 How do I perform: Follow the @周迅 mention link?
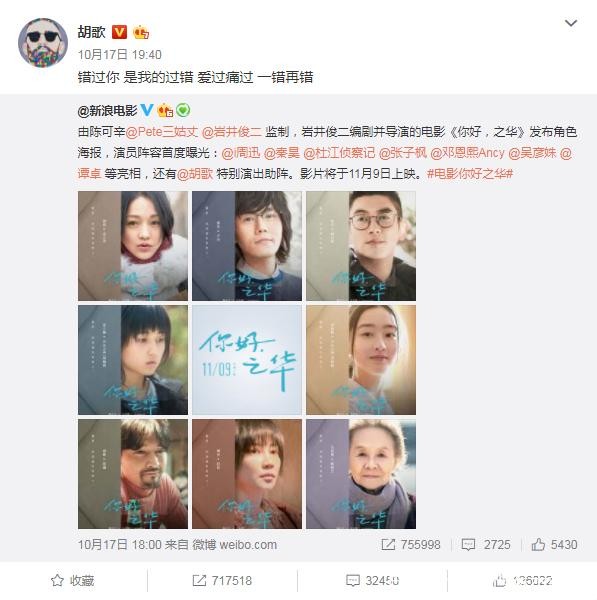[x=241, y=153]
